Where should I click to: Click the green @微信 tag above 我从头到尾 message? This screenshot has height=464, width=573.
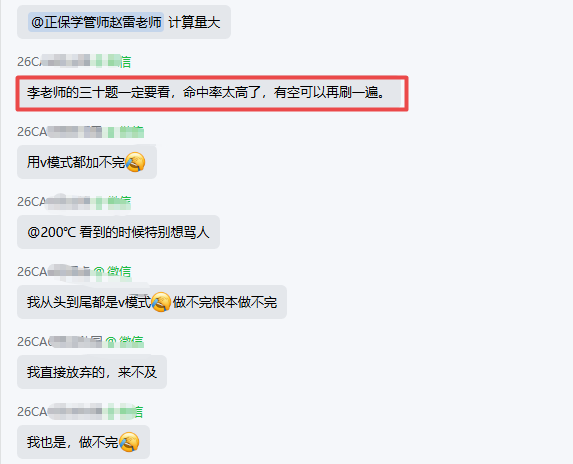point(112,271)
